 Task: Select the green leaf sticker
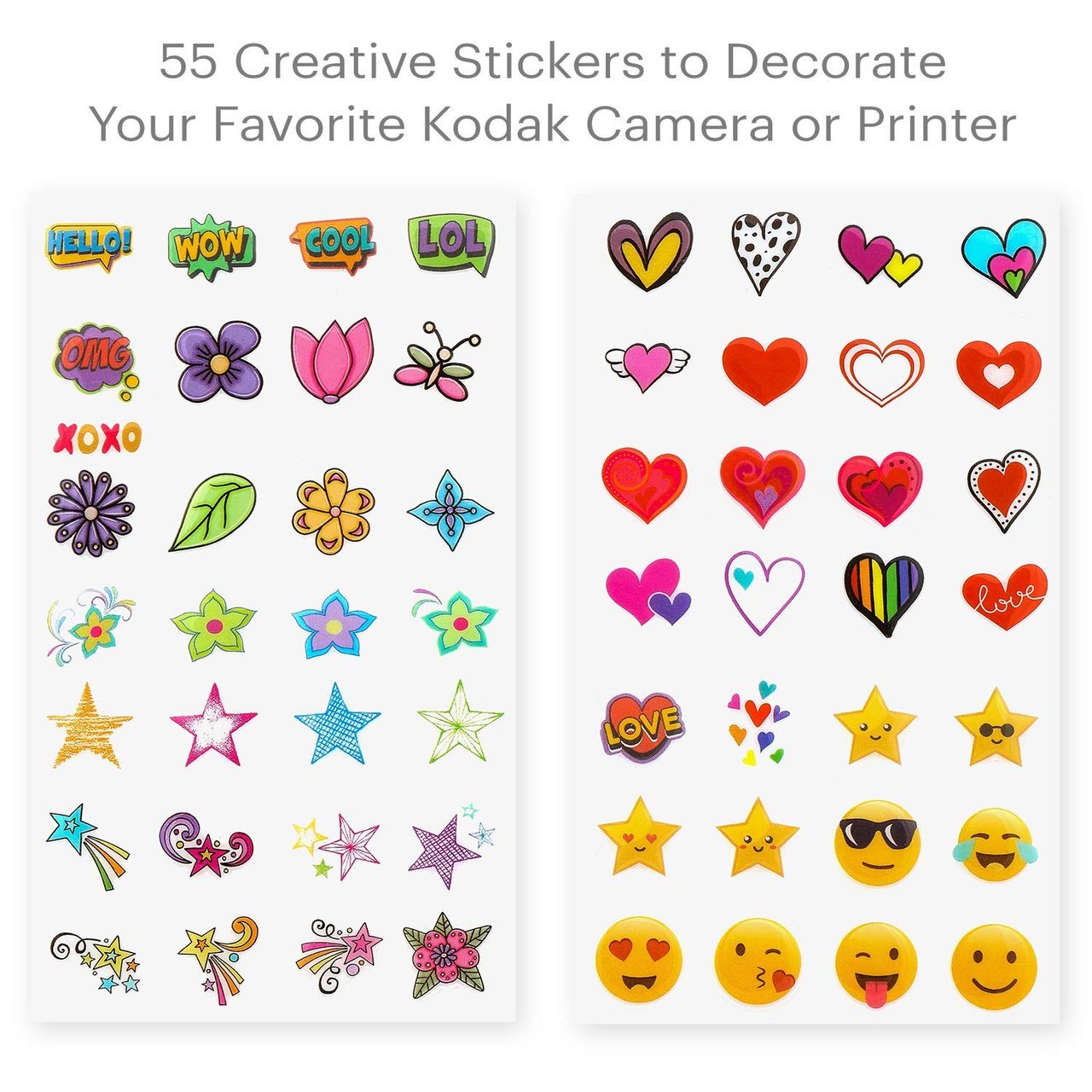coord(212,511)
